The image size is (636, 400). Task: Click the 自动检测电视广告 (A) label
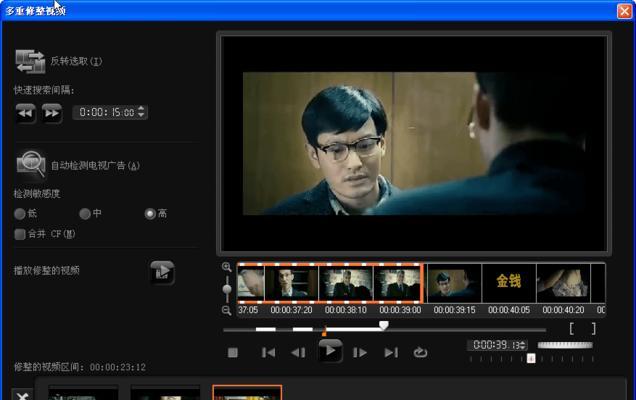[95, 166]
